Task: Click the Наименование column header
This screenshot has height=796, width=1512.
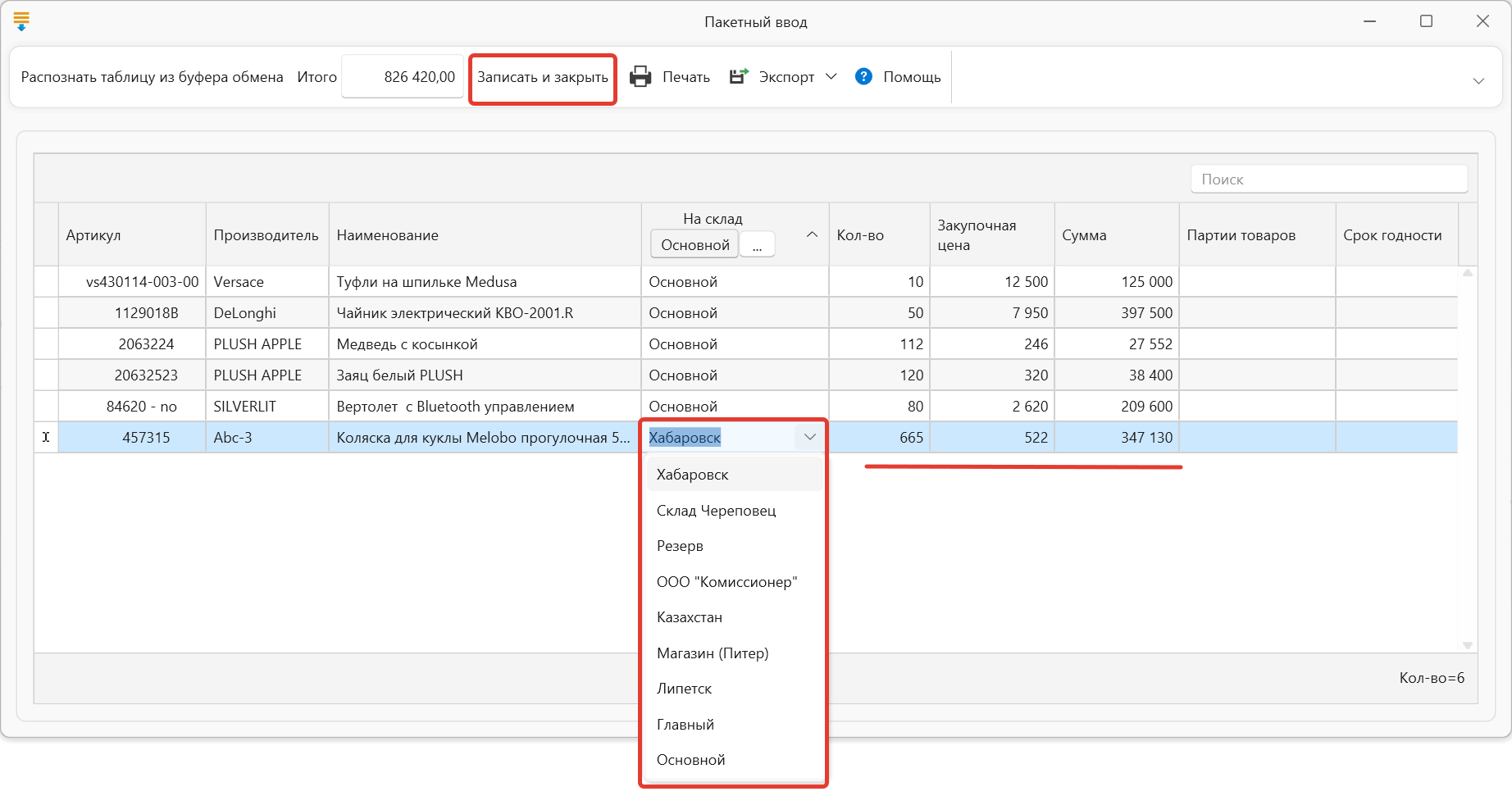Action: pos(485,234)
